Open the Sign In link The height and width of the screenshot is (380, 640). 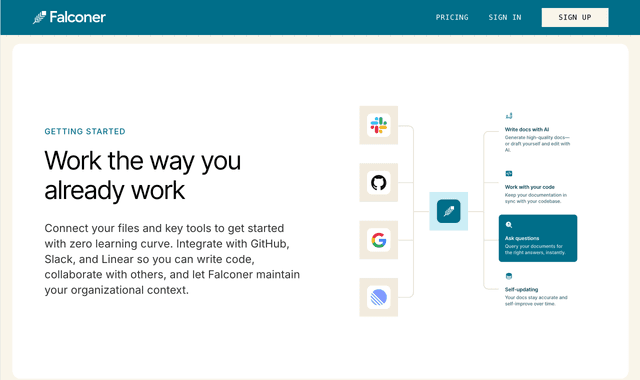505,17
